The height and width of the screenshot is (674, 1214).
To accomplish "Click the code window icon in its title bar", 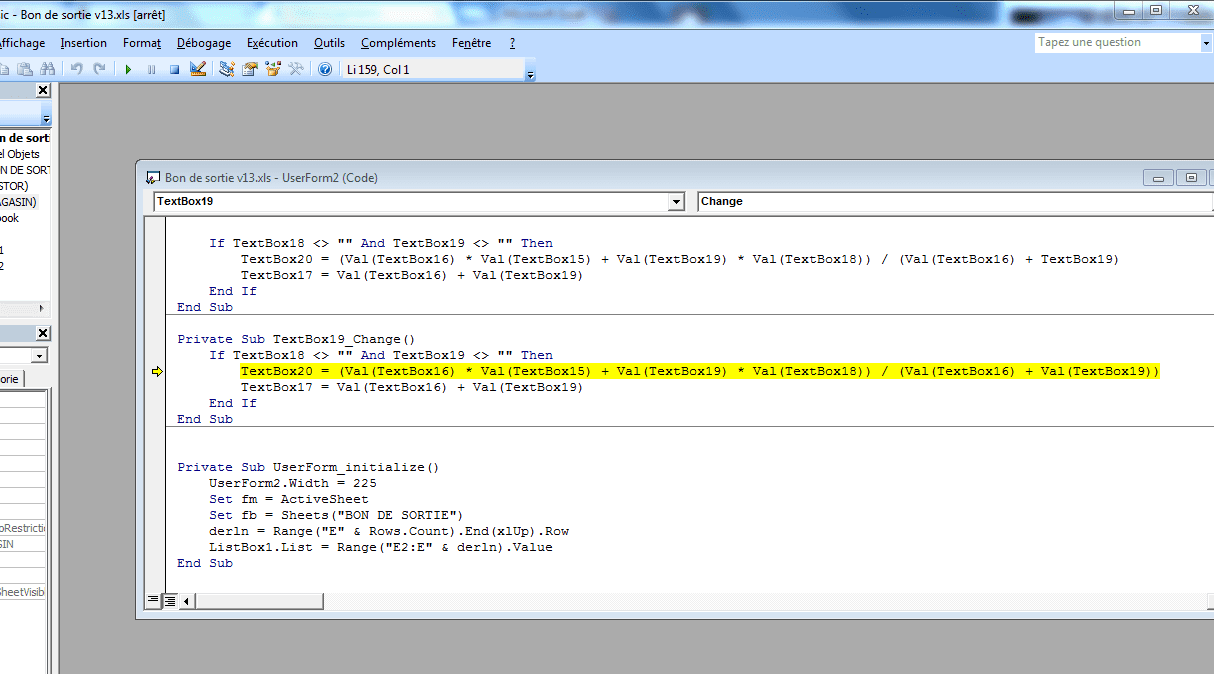I will [x=153, y=177].
